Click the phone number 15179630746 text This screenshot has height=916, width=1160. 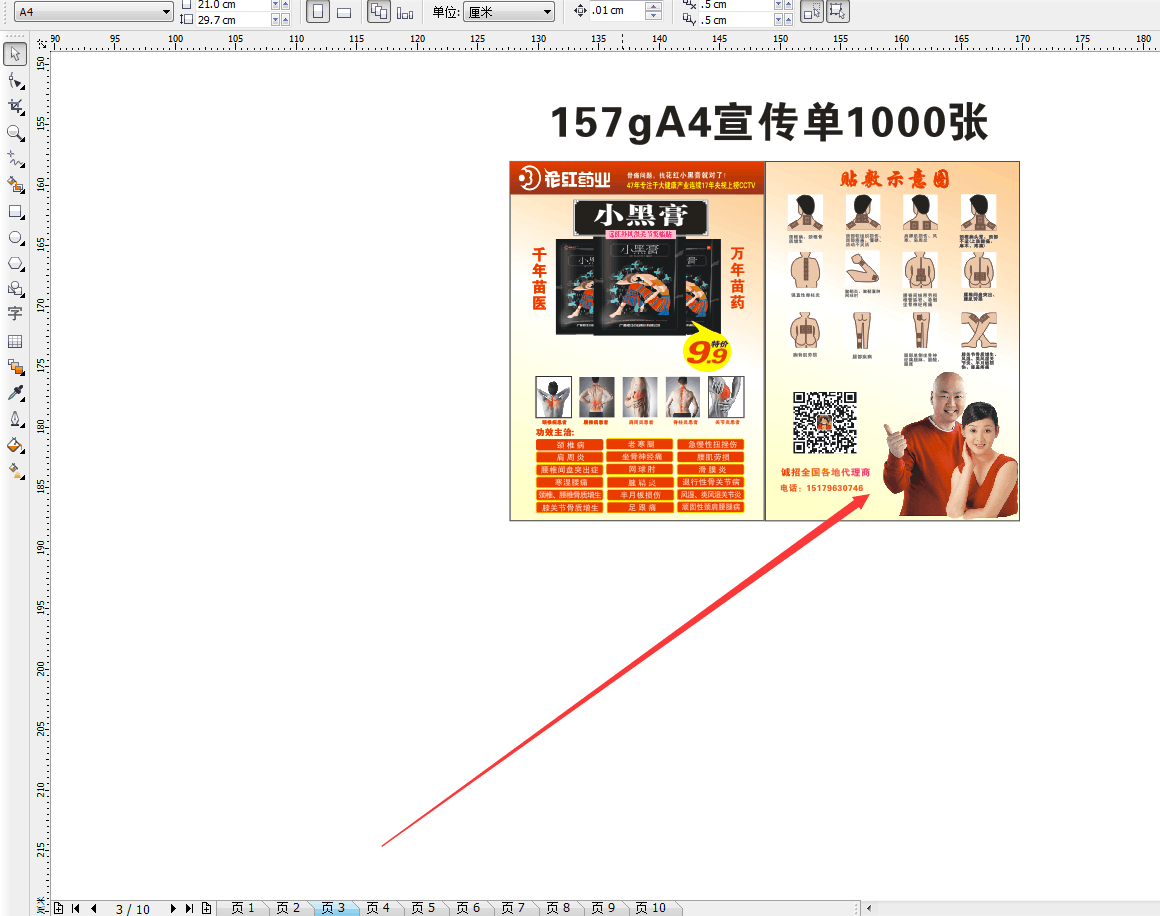click(x=834, y=488)
